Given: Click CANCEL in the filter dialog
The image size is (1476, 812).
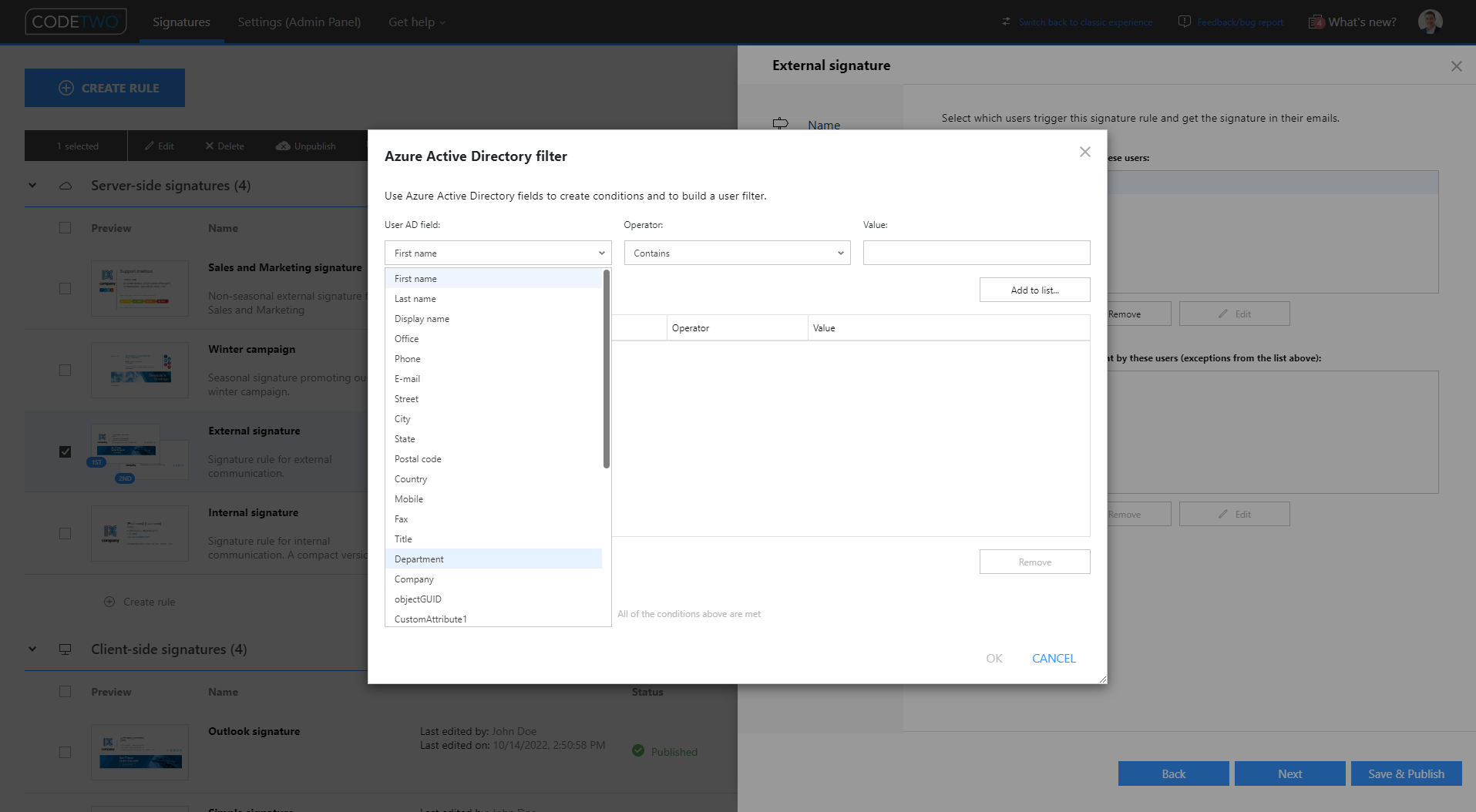Looking at the screenshot, I should coord(1054,658).
